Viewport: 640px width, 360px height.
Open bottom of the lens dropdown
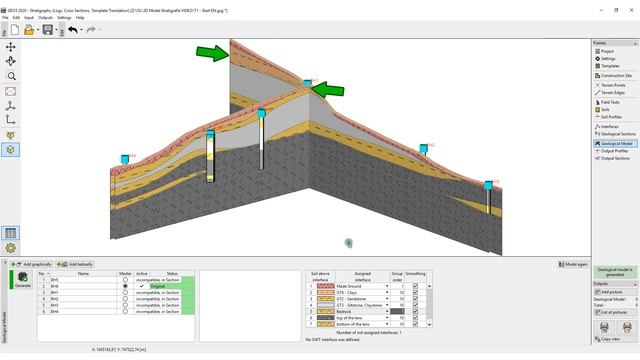click(387, 324)
